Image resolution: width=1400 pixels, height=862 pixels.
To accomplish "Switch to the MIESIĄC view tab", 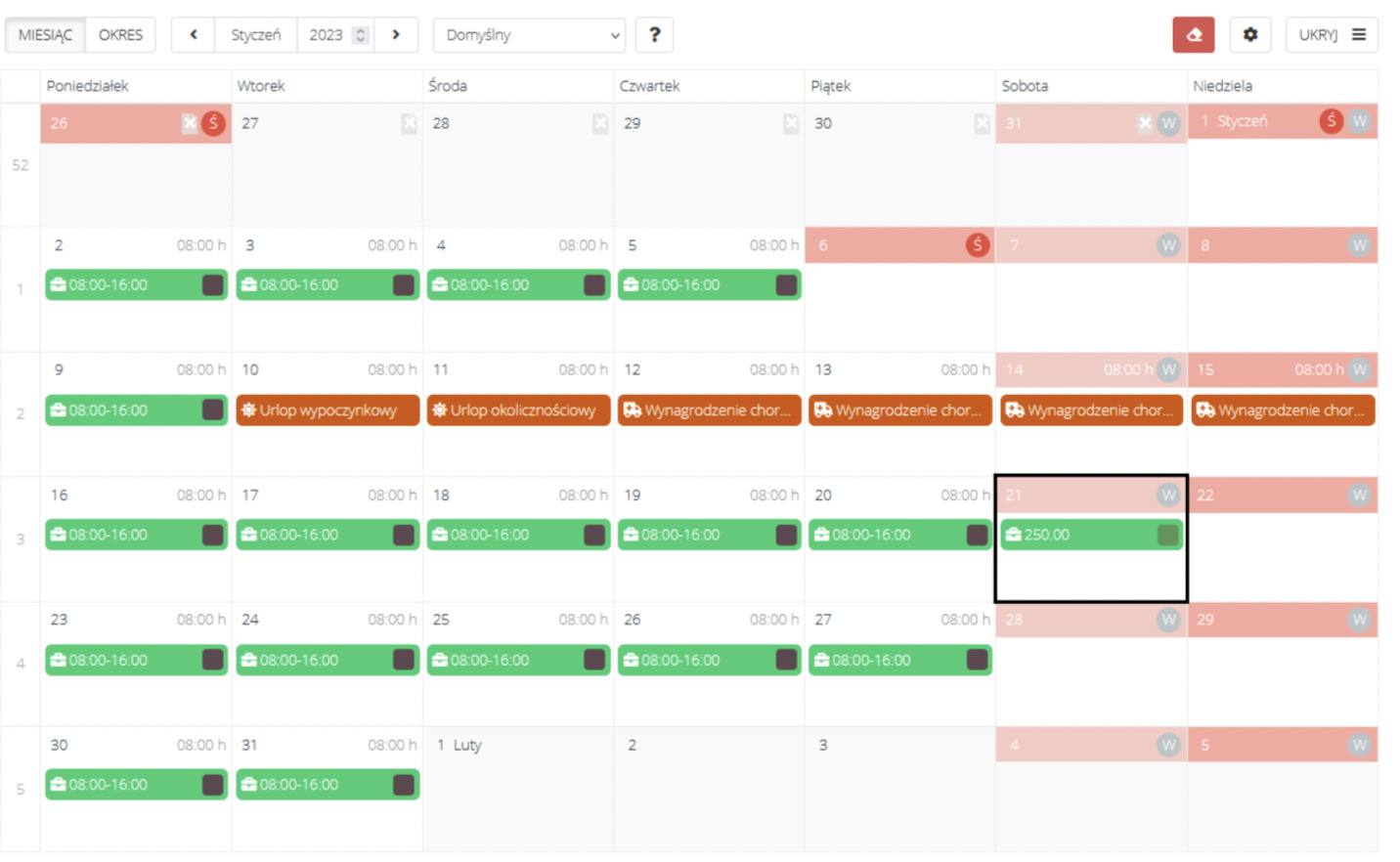I will click(46, 35).
